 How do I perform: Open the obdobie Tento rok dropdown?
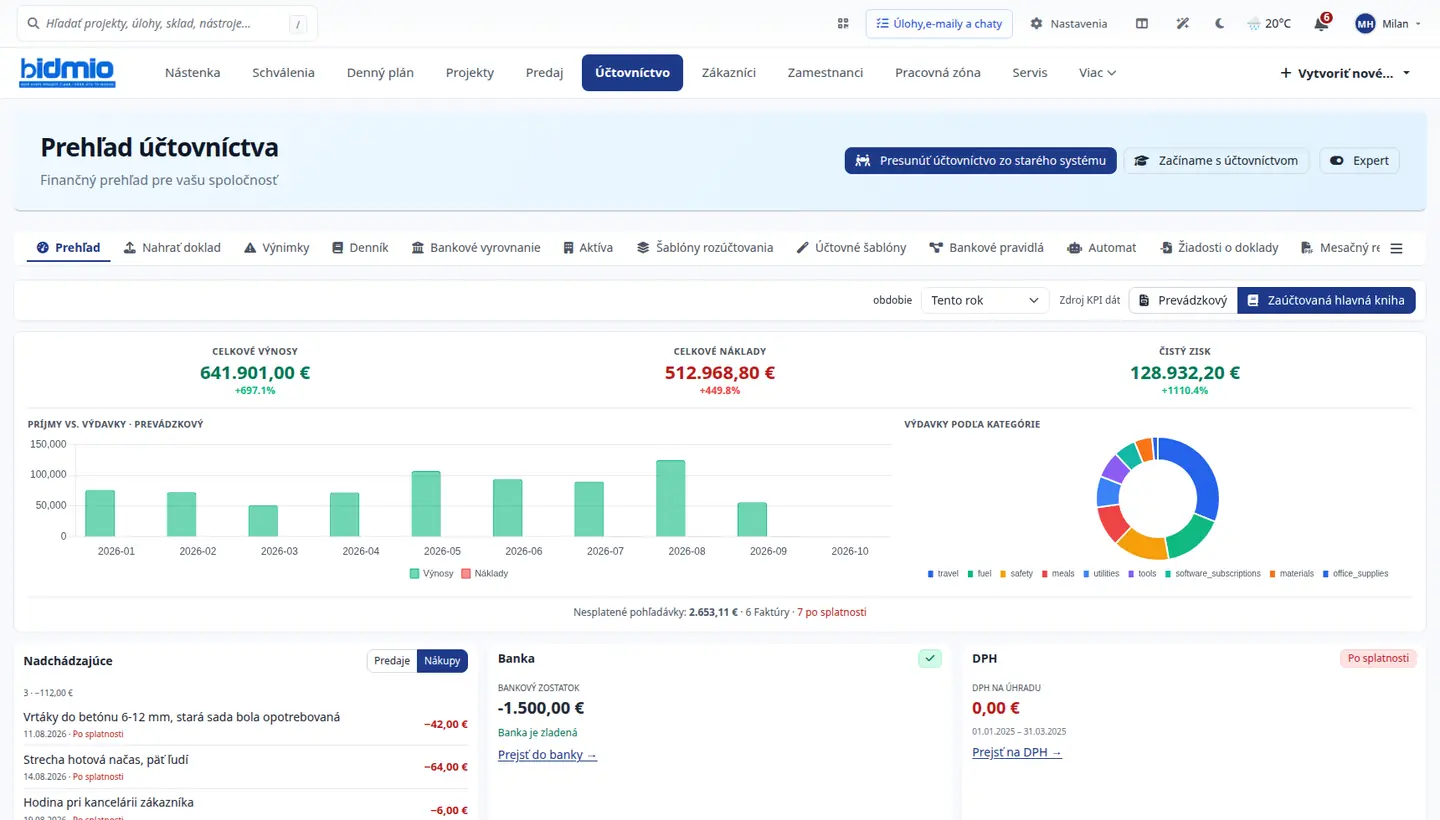tap(984, 300)
